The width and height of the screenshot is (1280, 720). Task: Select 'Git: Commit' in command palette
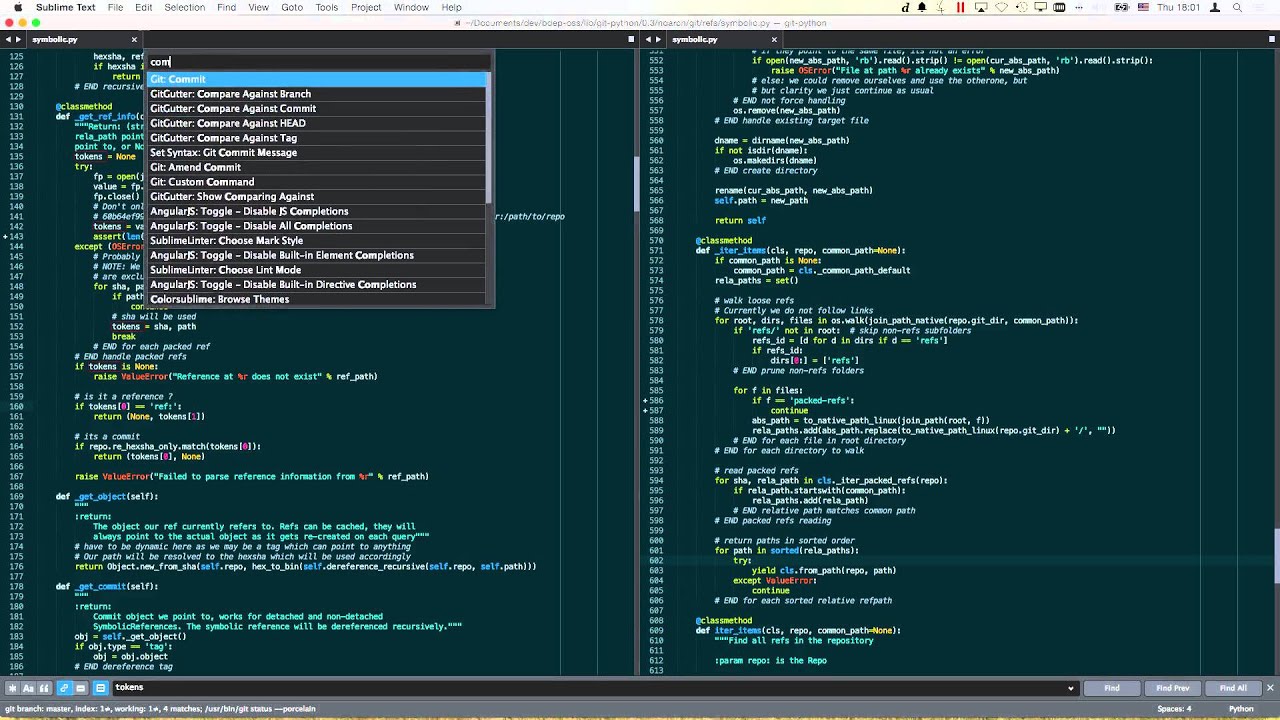[318, 79]
